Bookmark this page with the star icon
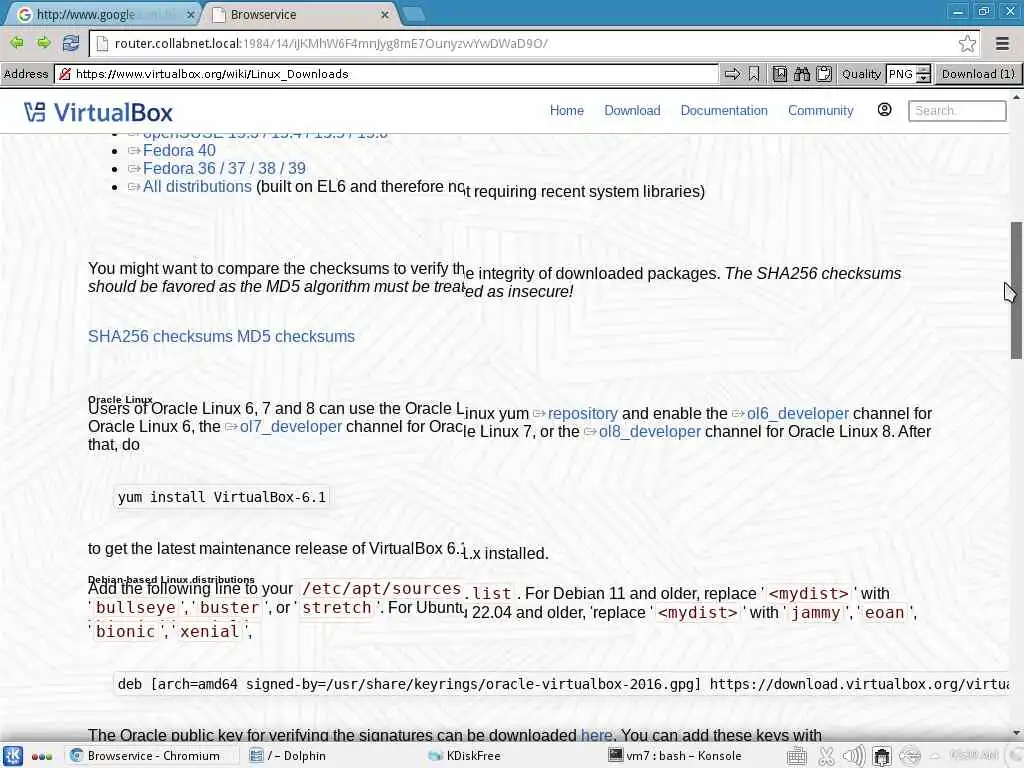The image size is (1024, 768). 967,44
